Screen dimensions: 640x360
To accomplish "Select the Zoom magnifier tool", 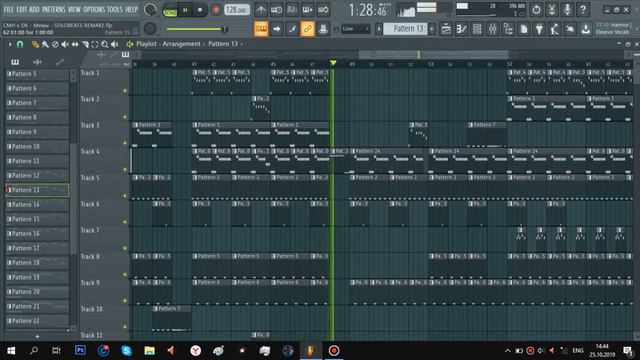I will point(105,44).
